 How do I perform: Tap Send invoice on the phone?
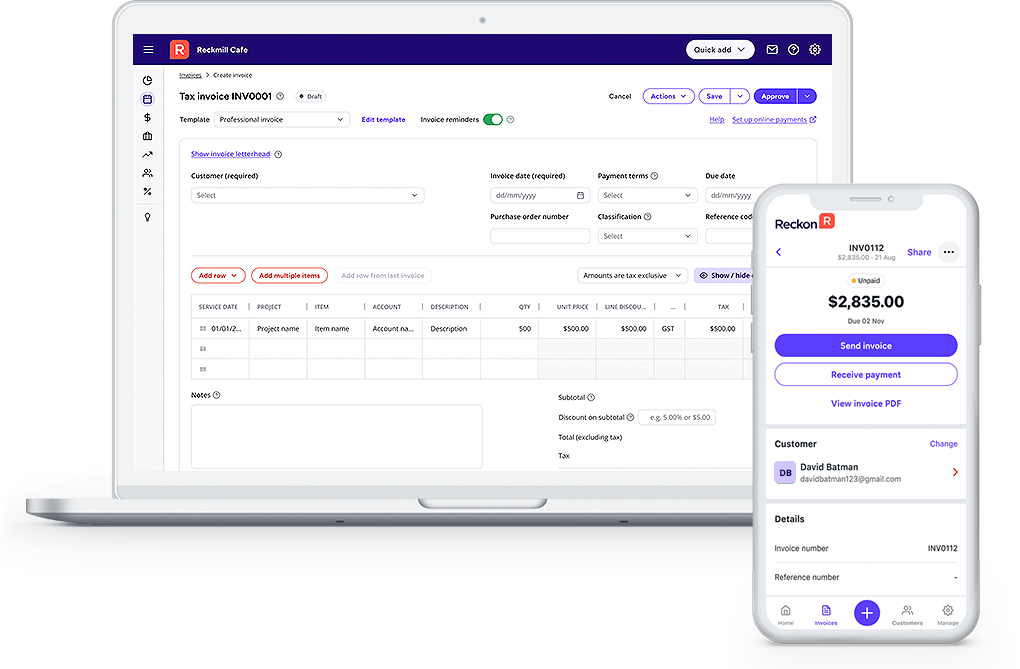866,346
